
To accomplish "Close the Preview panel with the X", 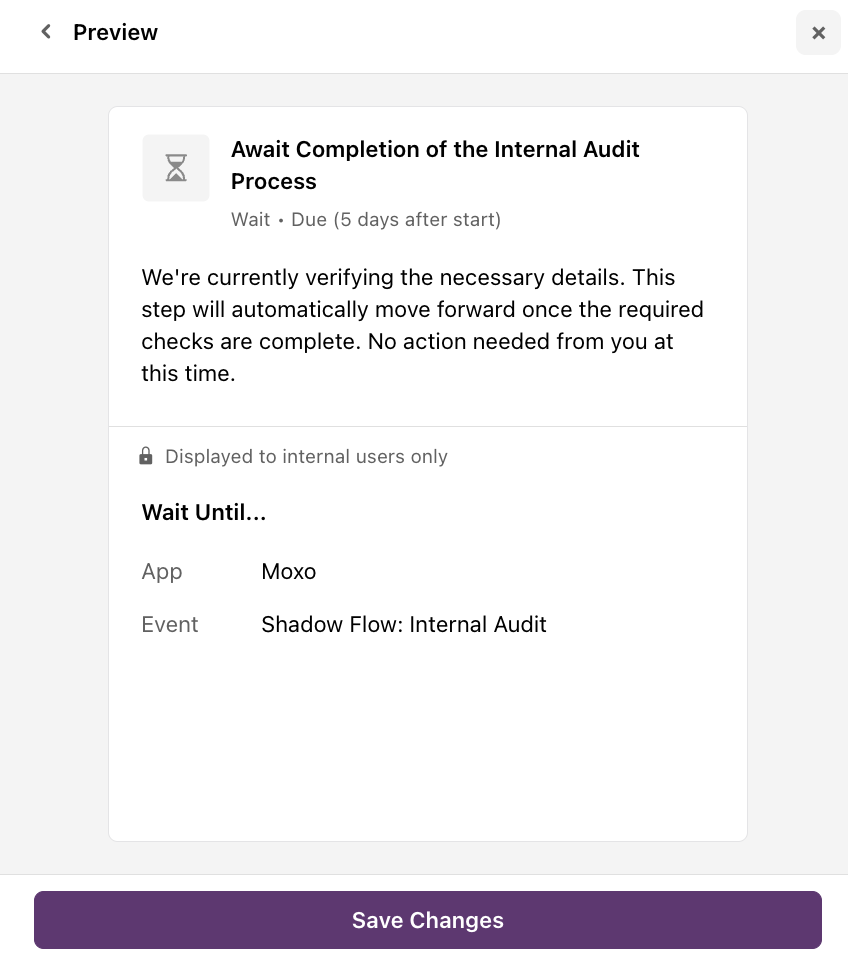I will pos(818,33).
